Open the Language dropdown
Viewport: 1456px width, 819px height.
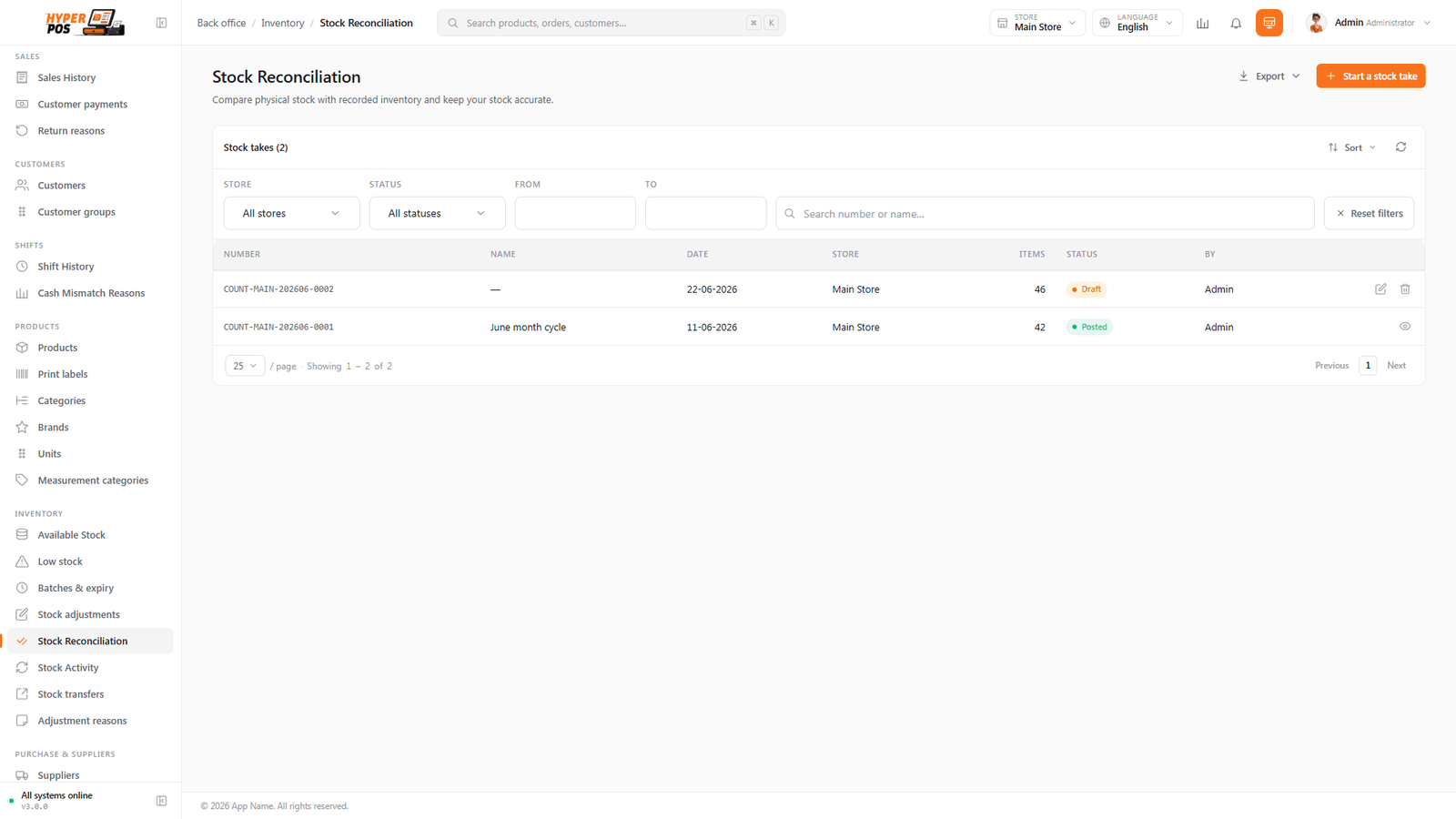click(1137, 23)
